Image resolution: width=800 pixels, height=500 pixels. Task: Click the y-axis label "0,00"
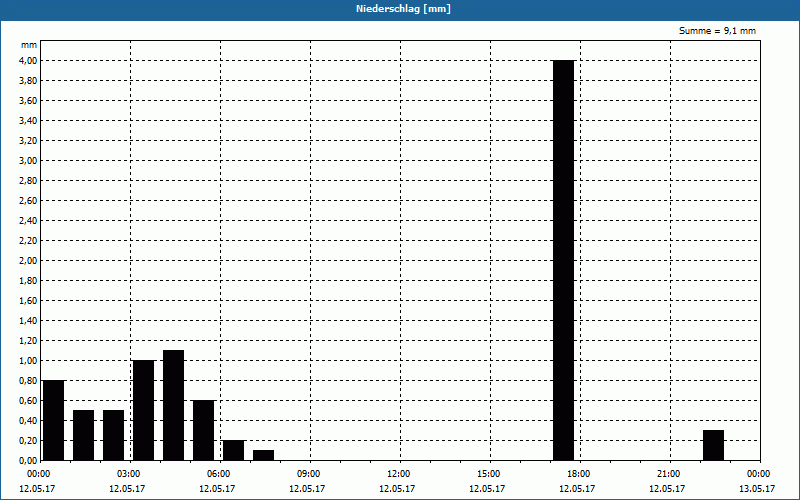coord(28,461)
